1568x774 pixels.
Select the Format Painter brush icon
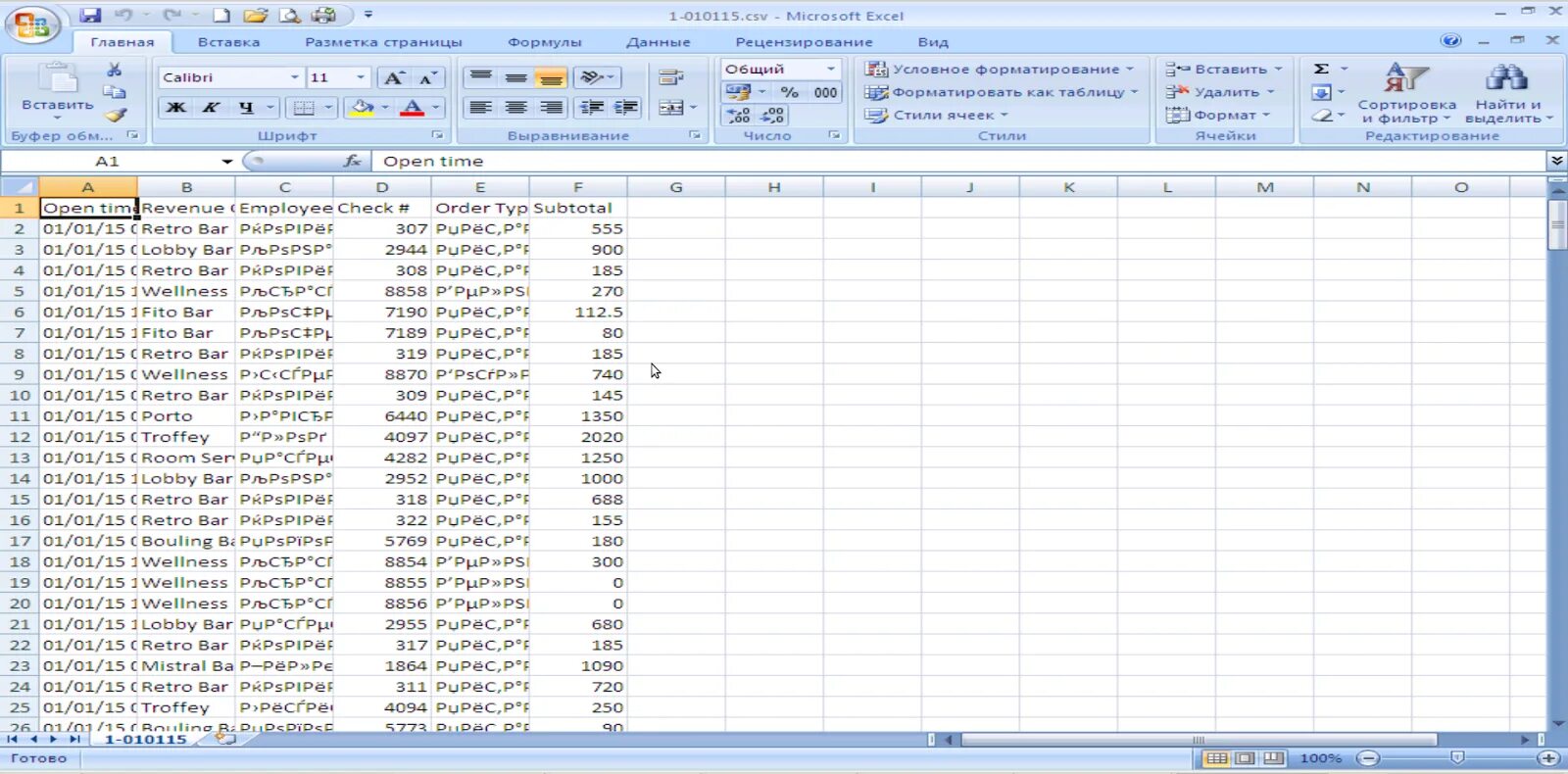pos(117,115)
